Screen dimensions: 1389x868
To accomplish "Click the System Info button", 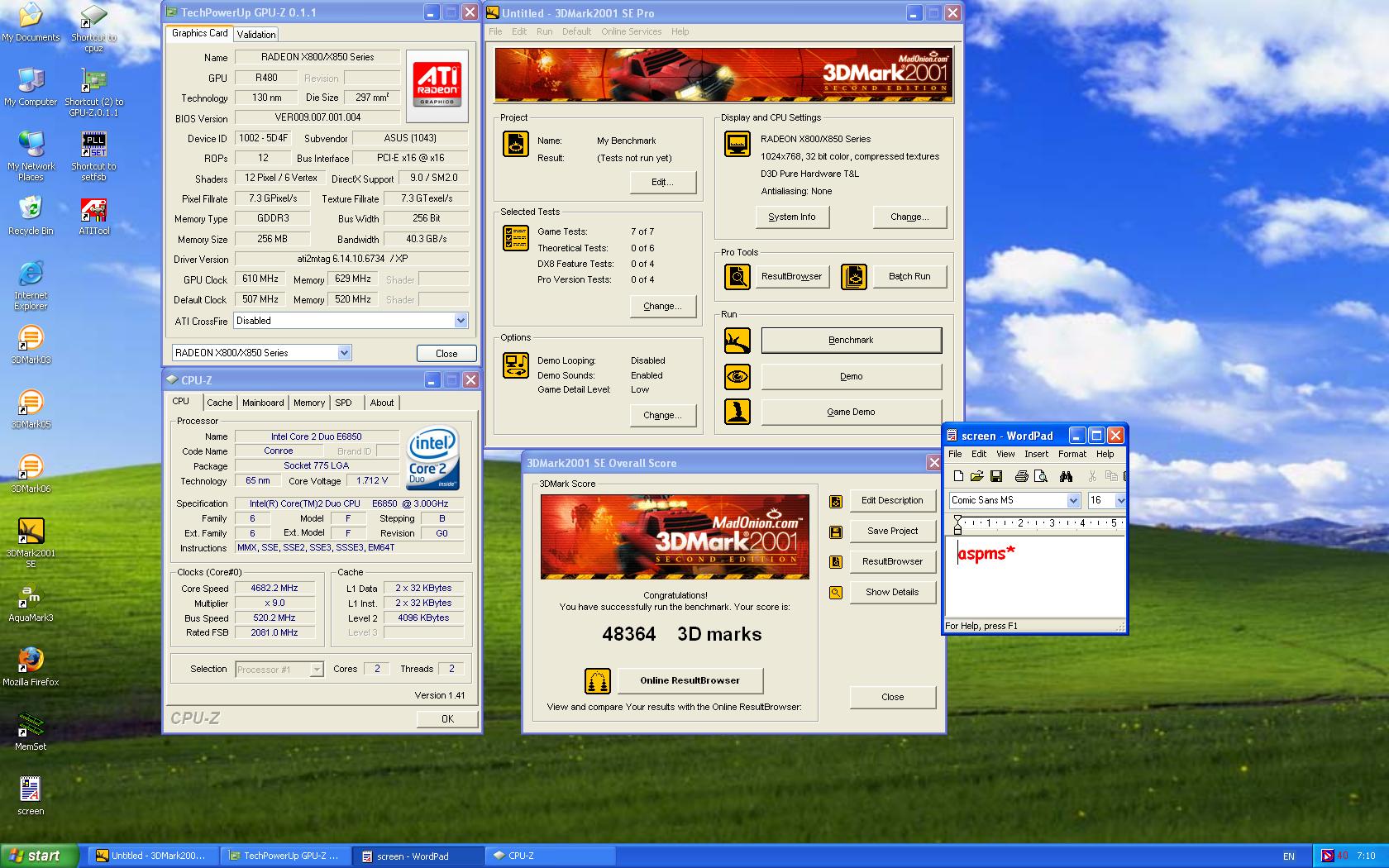I will click(792, 217).
